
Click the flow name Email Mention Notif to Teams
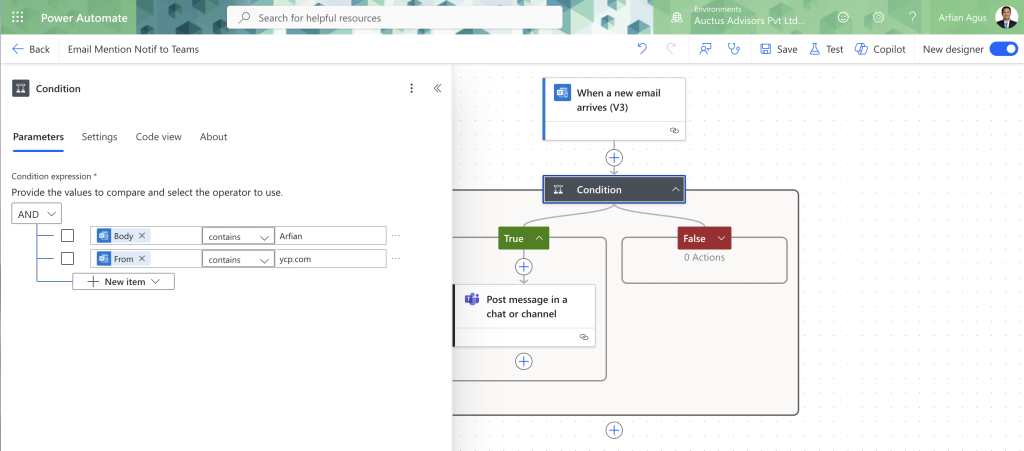(x=133, y=49)
